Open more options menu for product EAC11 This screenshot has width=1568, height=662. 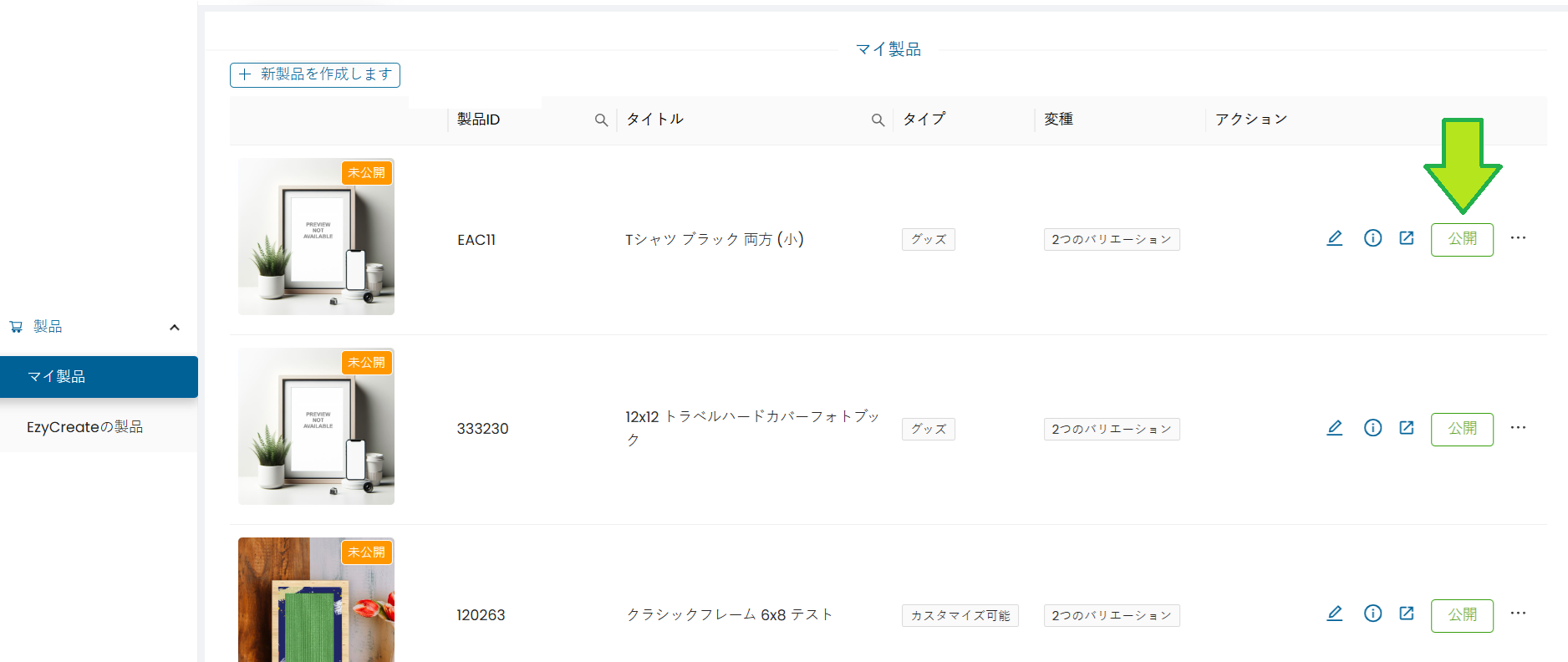tap(1518, 238)
